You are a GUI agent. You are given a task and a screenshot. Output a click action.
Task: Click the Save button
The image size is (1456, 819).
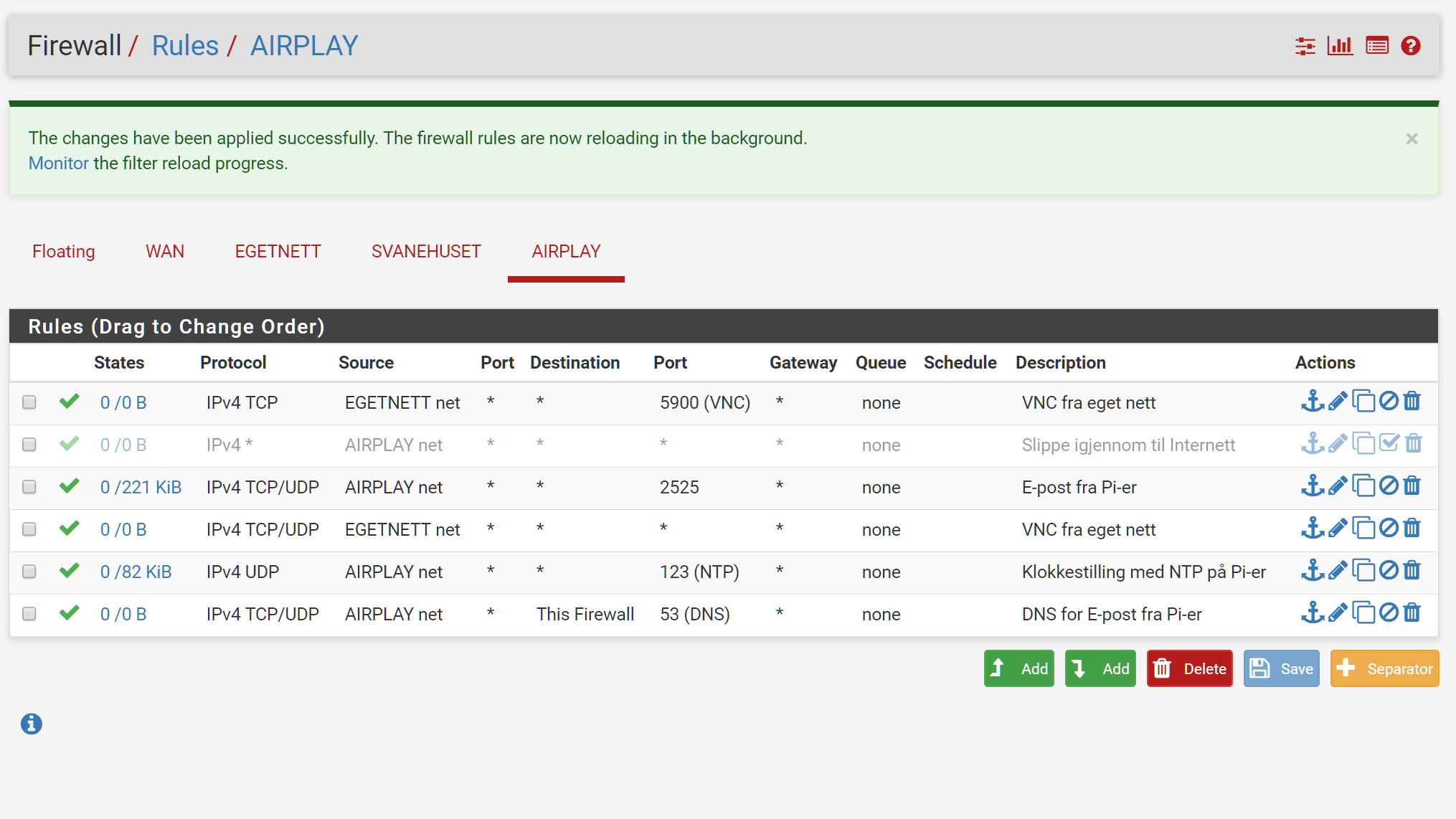pyautogui.click(x=1281, y=668)
